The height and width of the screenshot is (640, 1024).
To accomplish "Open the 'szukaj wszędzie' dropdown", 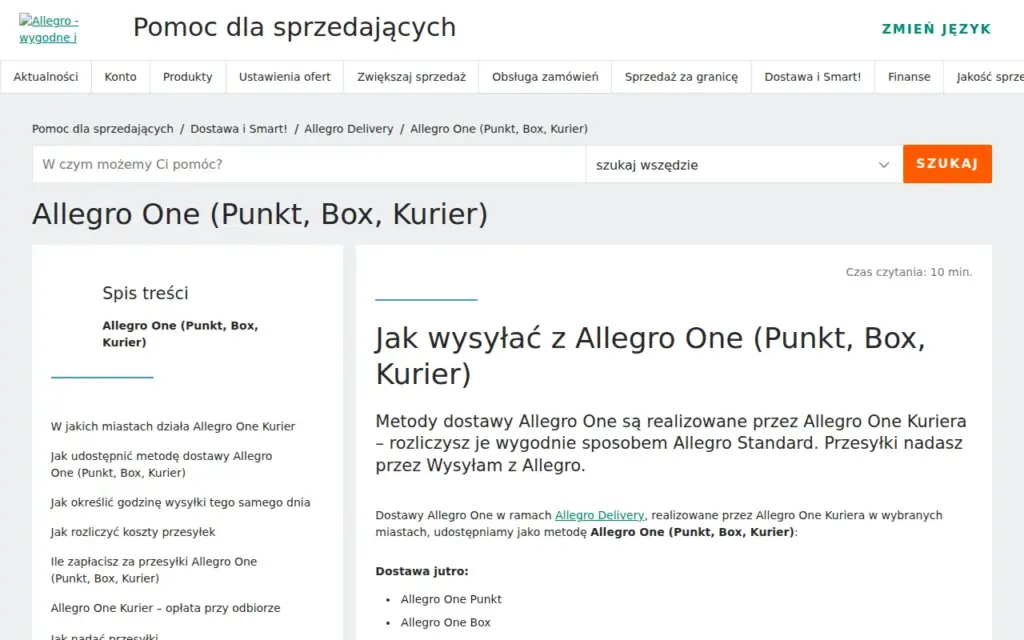I will [x=744, y=164].
